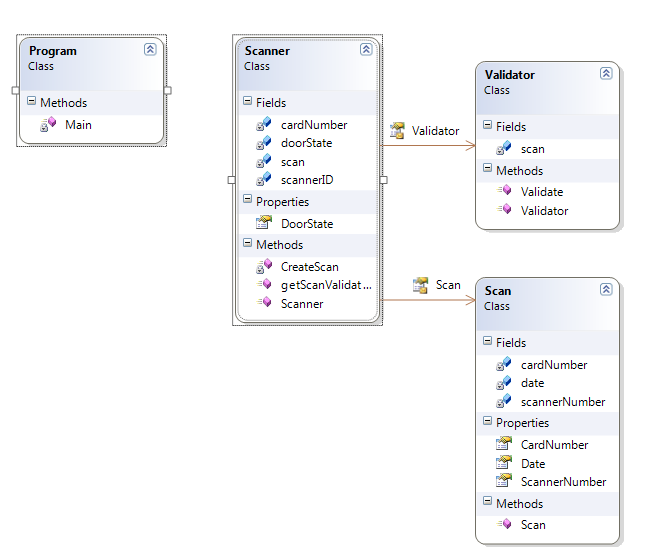
Task: Select the Scan association label on arrow
Action: 448,285
